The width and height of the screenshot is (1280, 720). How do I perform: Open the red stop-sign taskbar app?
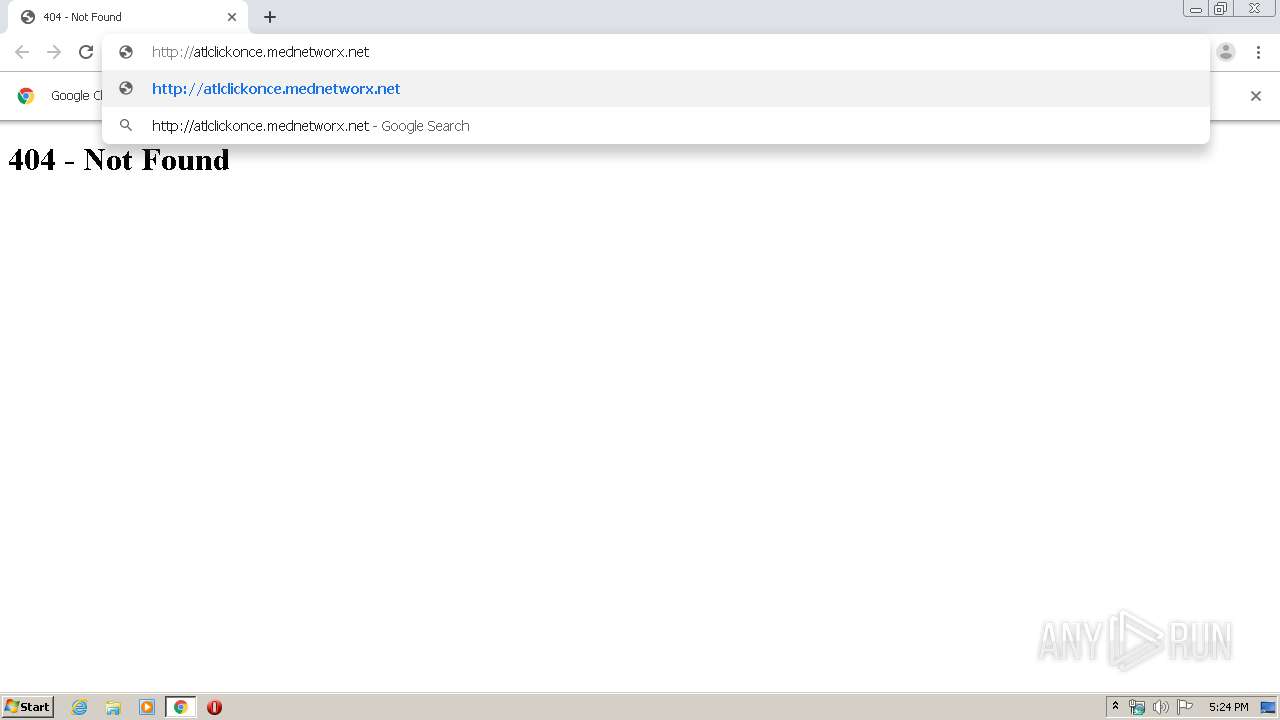214,707
